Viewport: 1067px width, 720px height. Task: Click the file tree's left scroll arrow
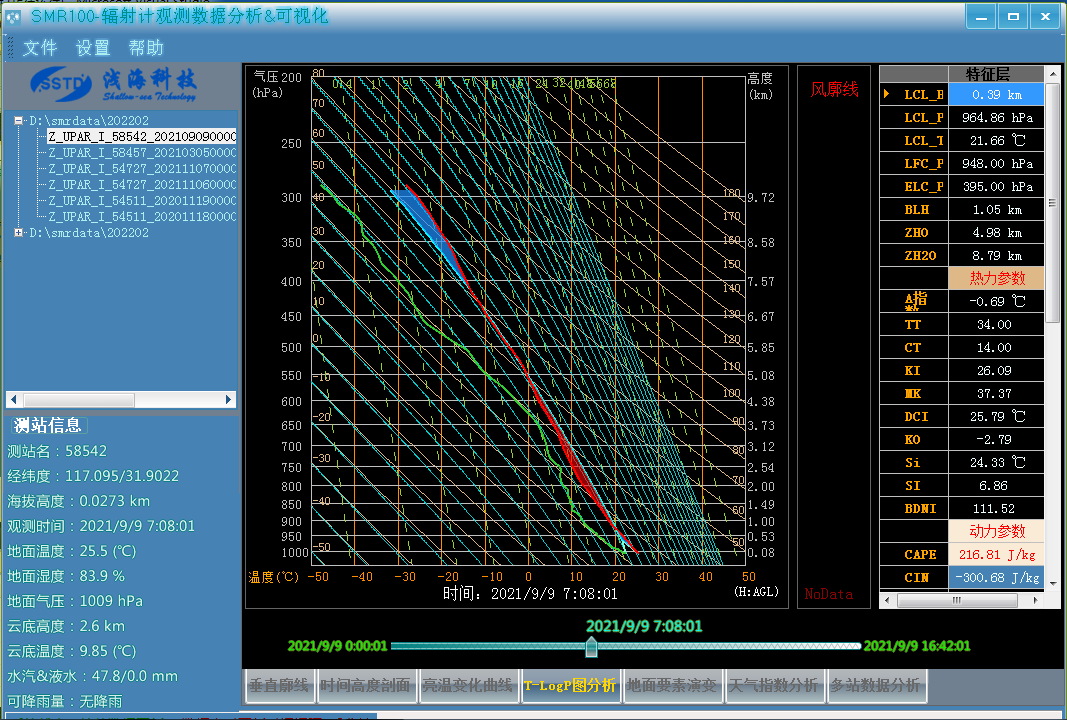(x=14, y=399)
